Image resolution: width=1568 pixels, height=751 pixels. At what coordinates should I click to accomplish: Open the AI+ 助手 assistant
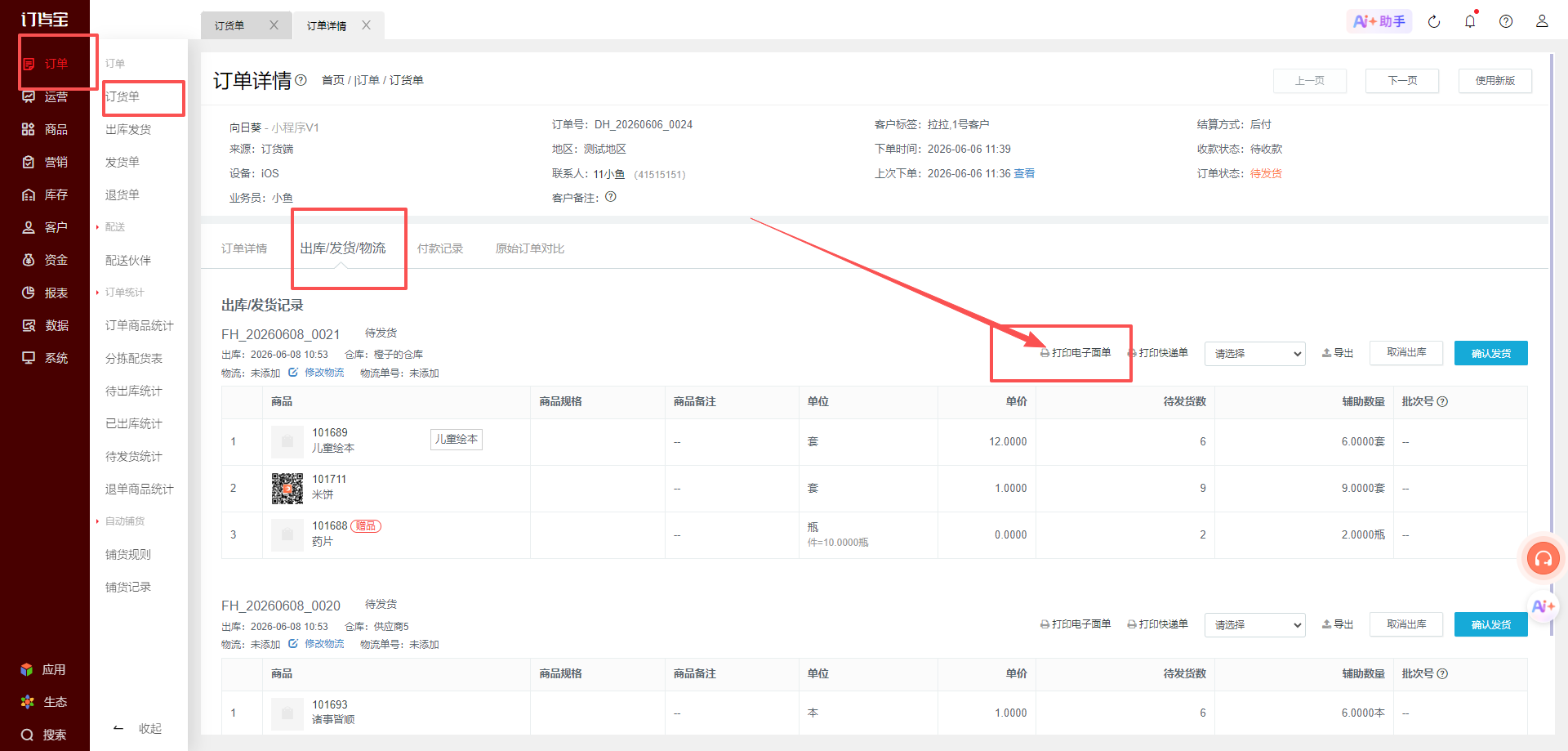(1379, 21)
